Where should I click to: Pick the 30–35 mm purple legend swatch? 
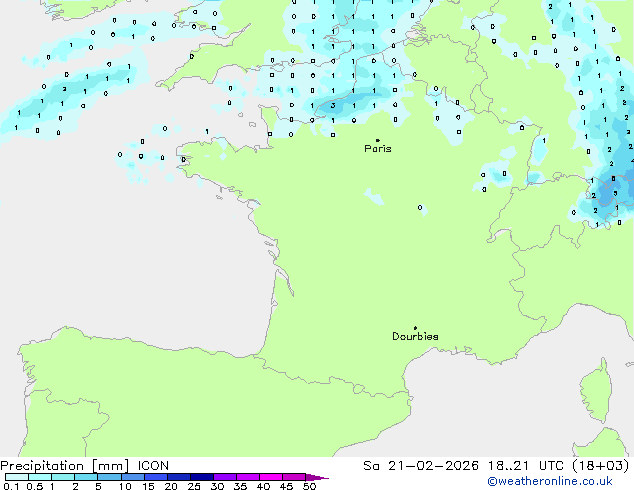tap(225, 477)
